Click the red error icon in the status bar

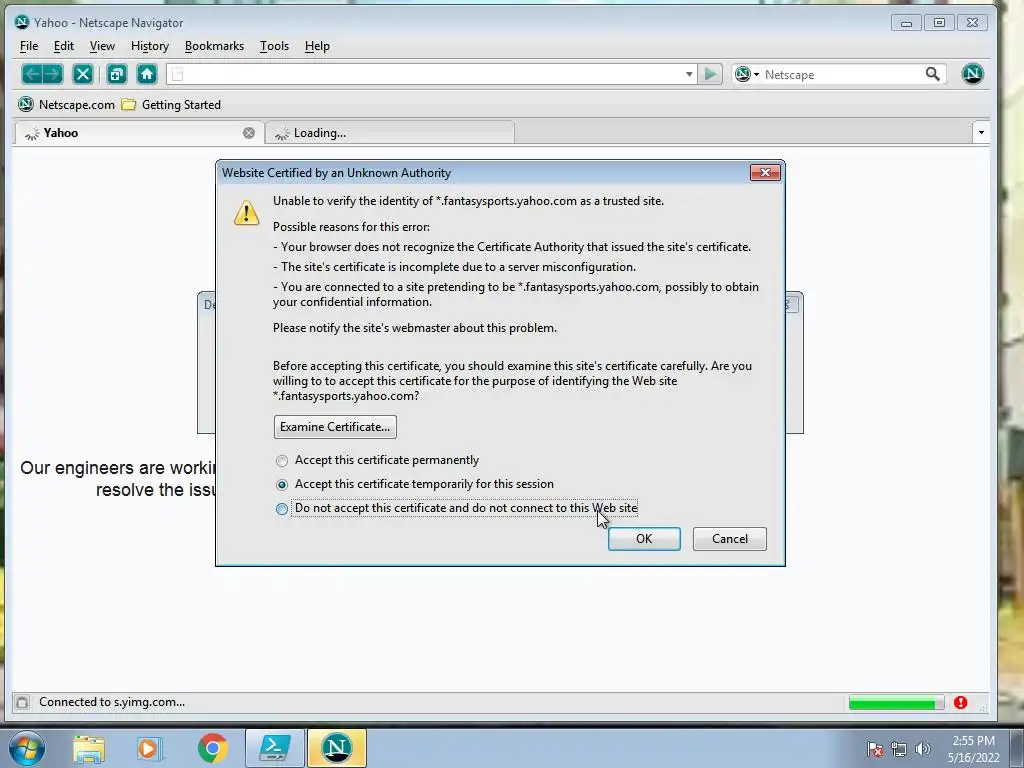coord(960,703)
